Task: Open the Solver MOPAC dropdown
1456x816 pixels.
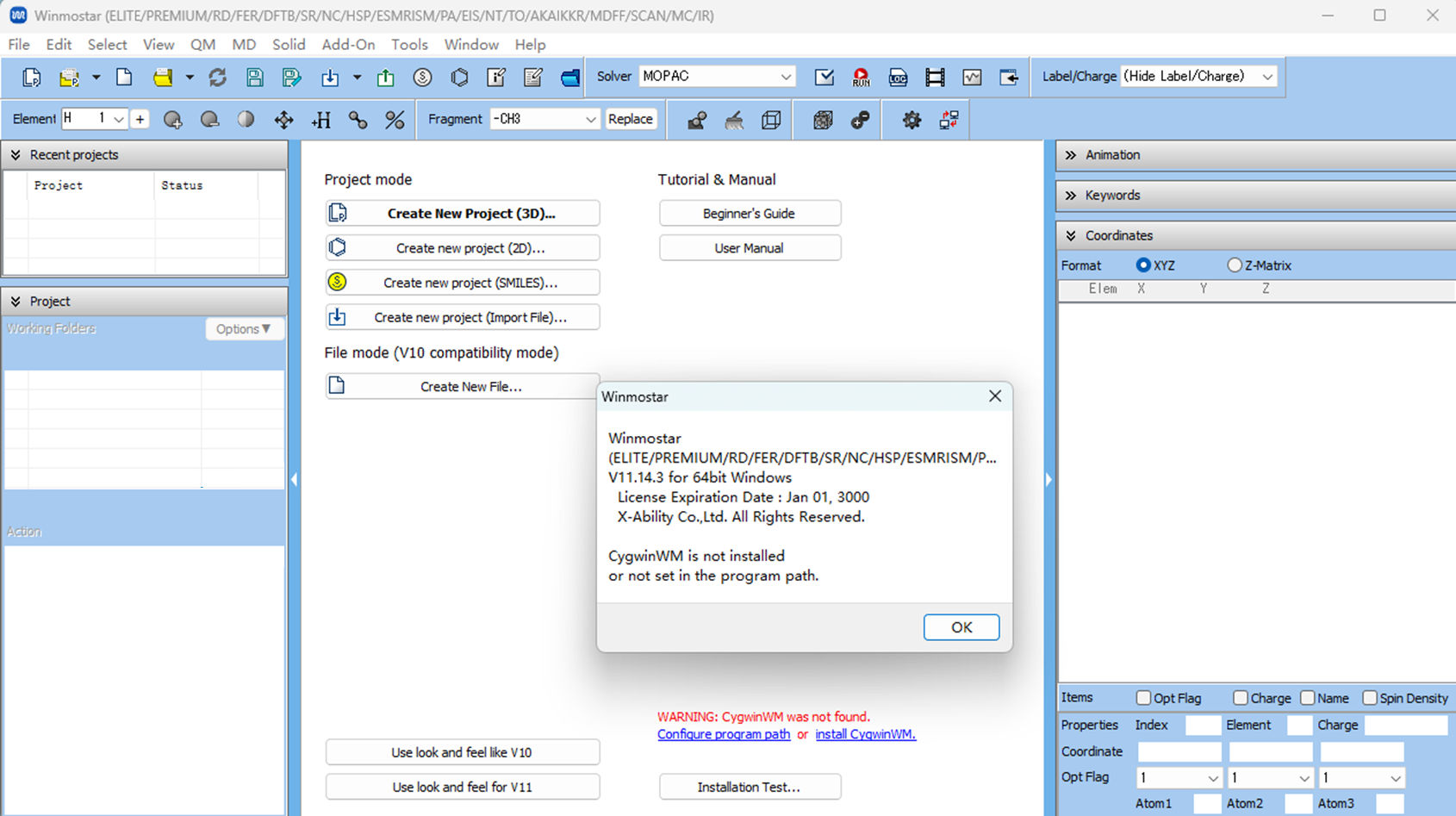Action: click(x=717, y=77)
